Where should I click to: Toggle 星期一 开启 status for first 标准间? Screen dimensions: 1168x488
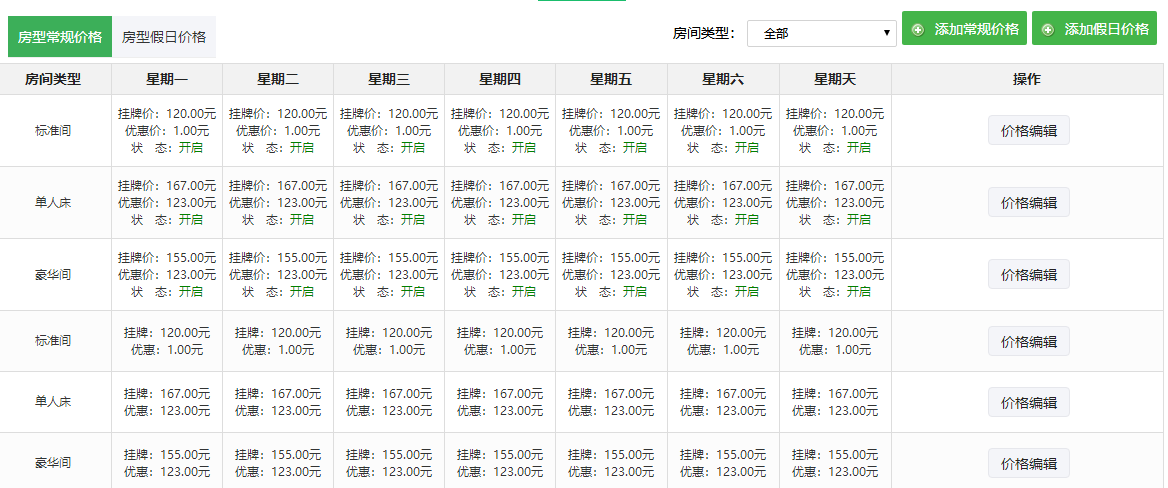190,148
